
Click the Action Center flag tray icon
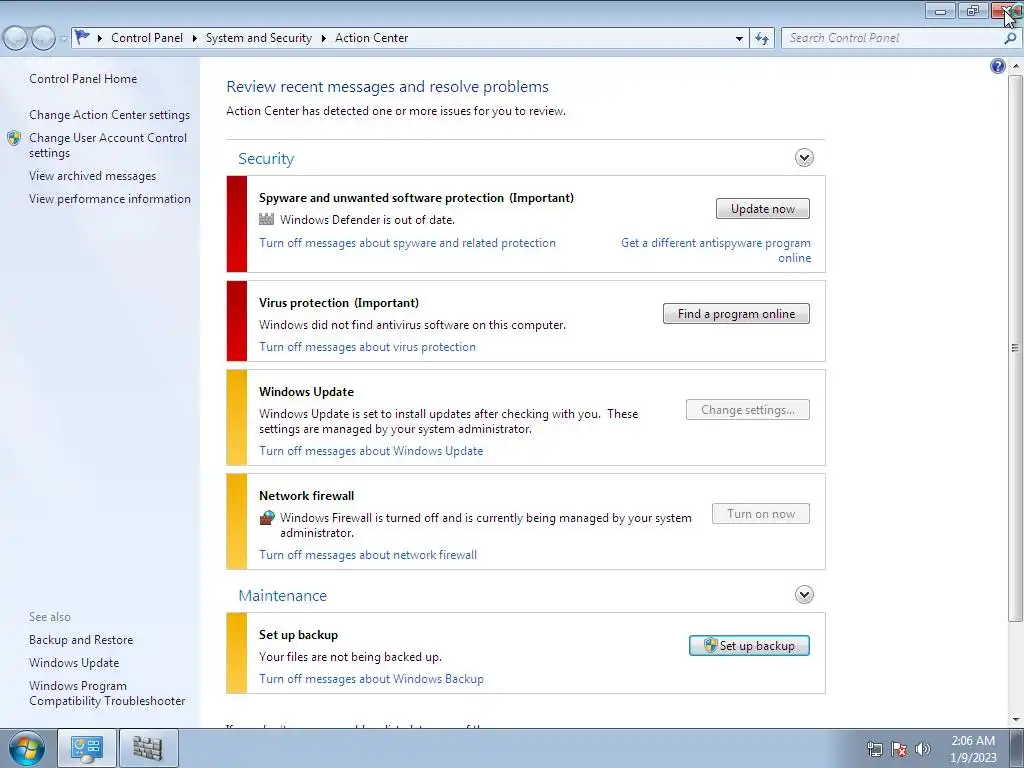coord(899,749)
